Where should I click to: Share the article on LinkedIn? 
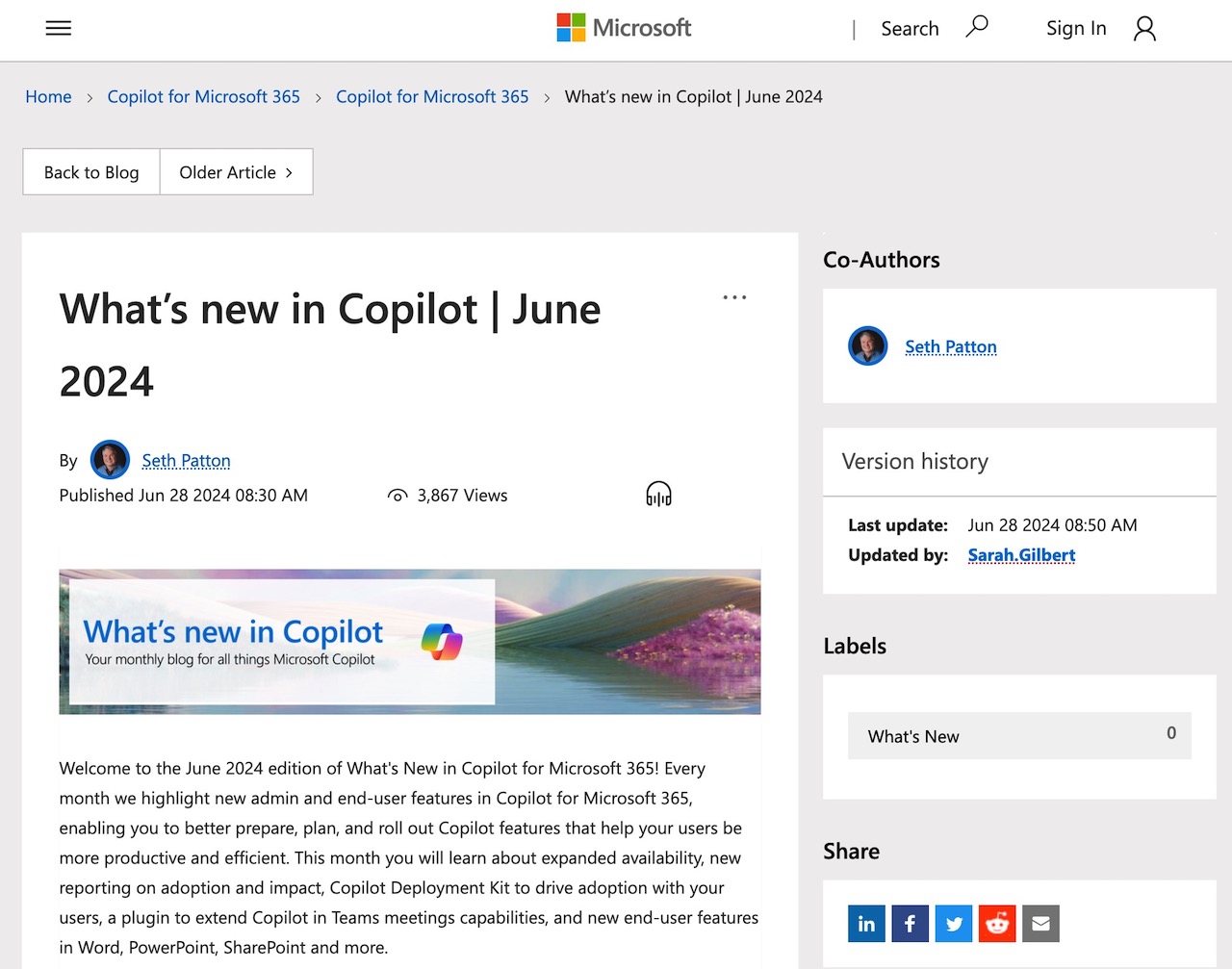click(866, 924)
